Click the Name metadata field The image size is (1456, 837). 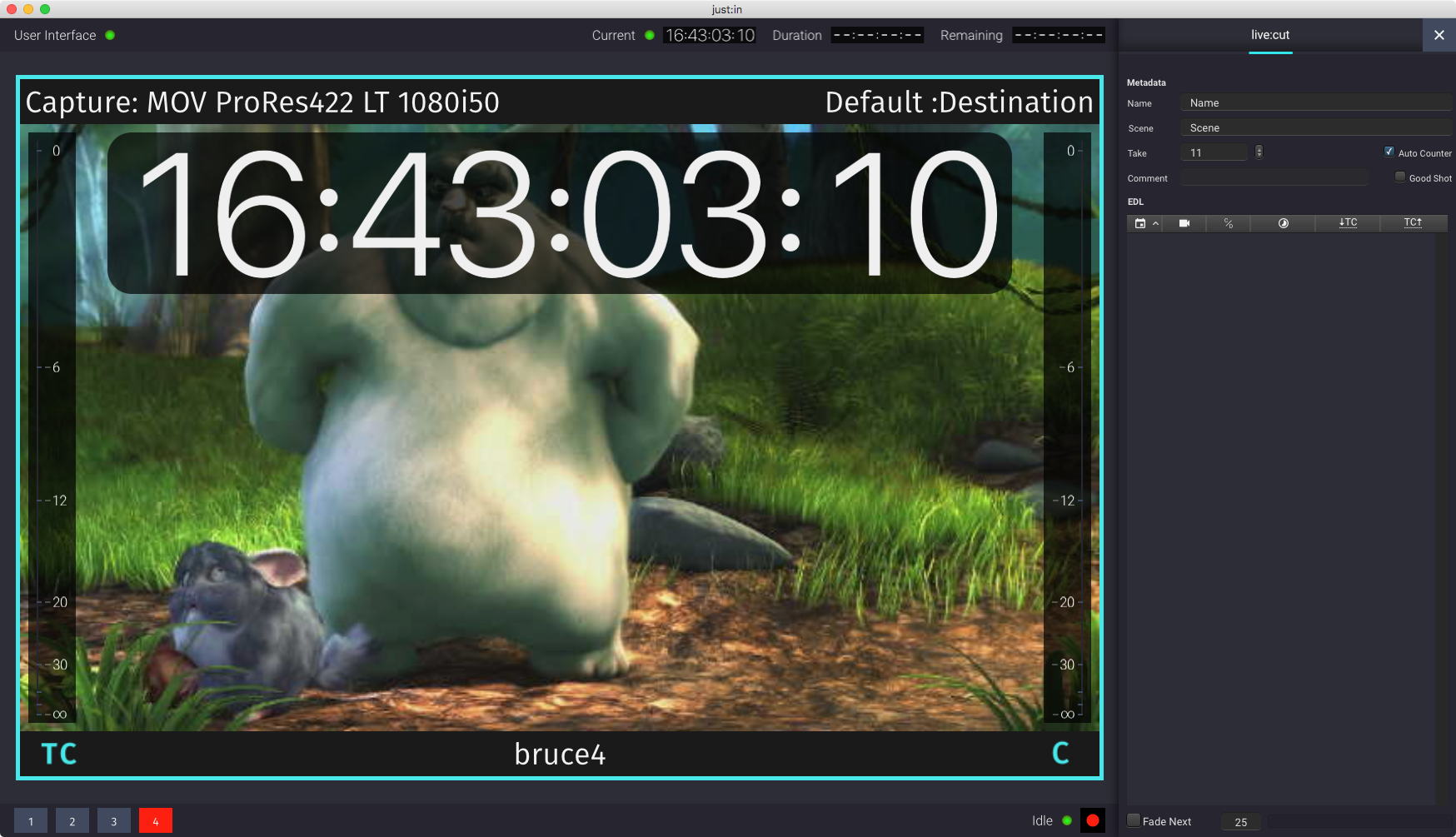[1316, 103]
